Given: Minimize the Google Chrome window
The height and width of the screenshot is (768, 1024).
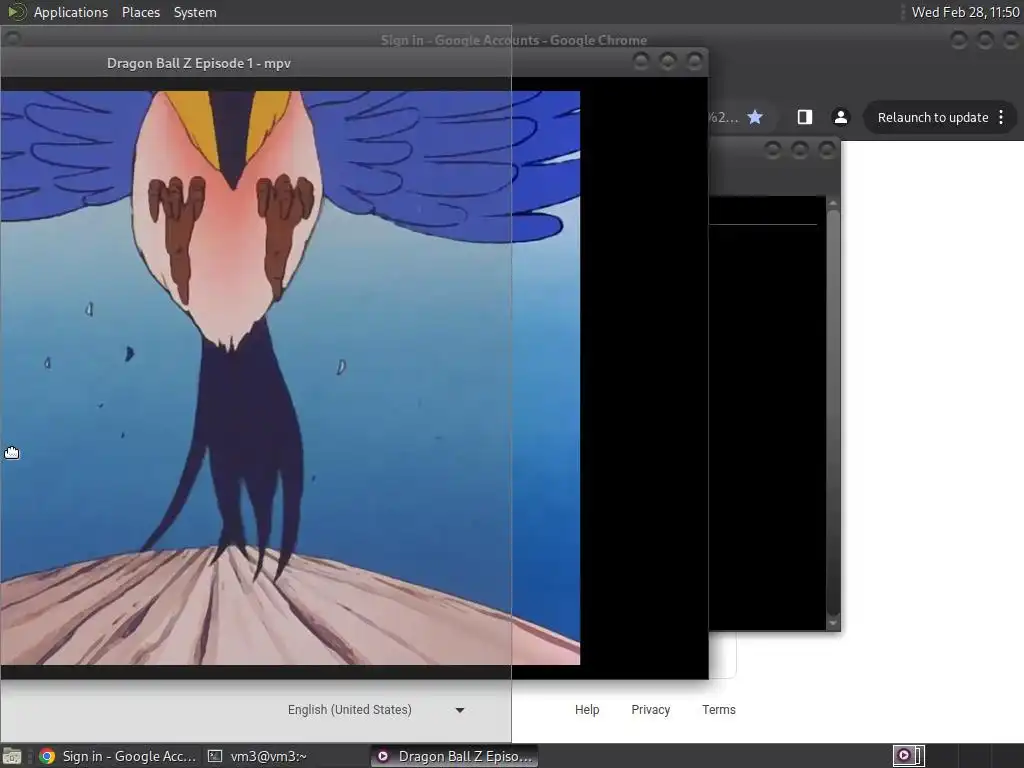Looking at the screenshot, I should tap(959, 40).
